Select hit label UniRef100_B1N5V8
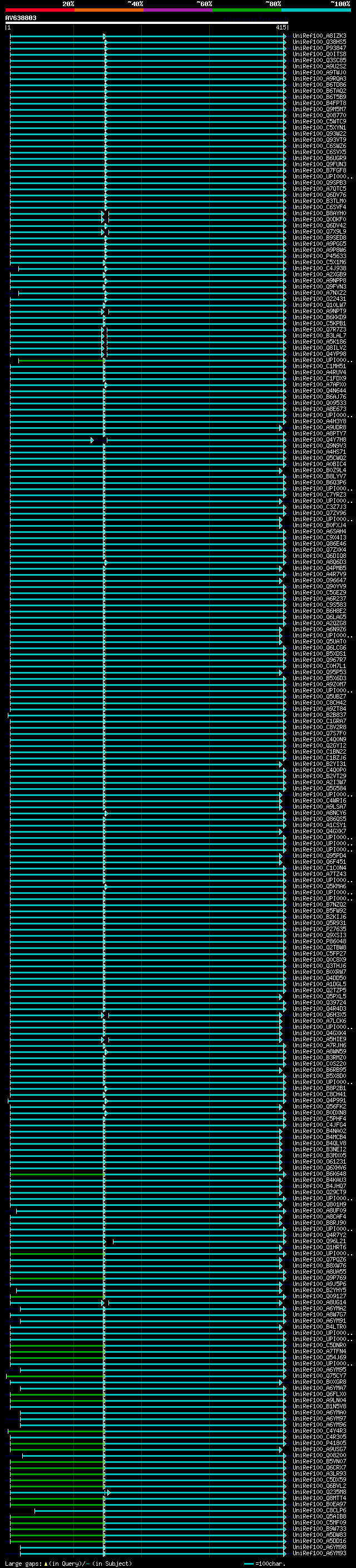This screenshot has height=1568, width=356. pyautogui.click(x=319, y=1406)
